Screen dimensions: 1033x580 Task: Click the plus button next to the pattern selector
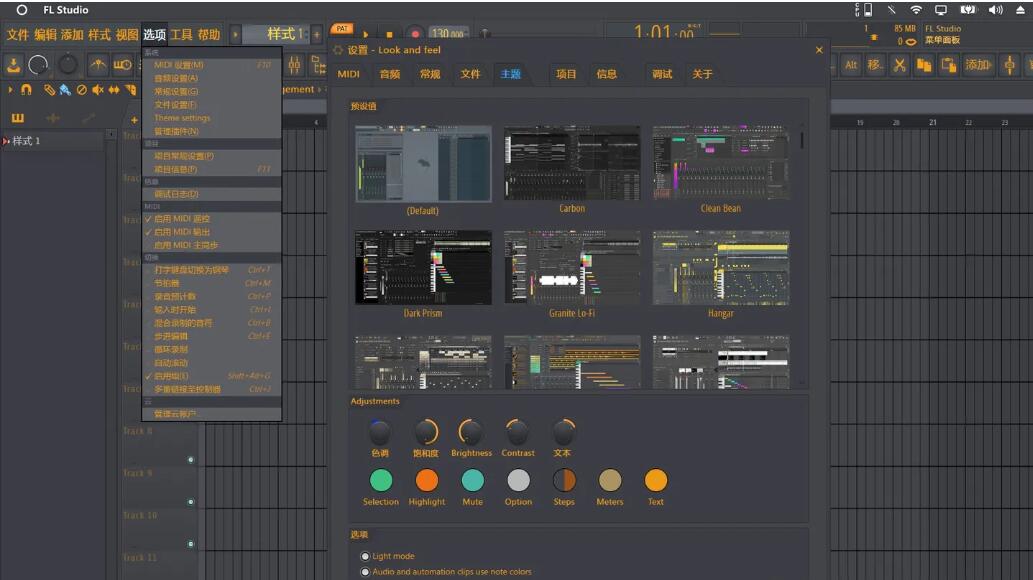tap(317, 34)
